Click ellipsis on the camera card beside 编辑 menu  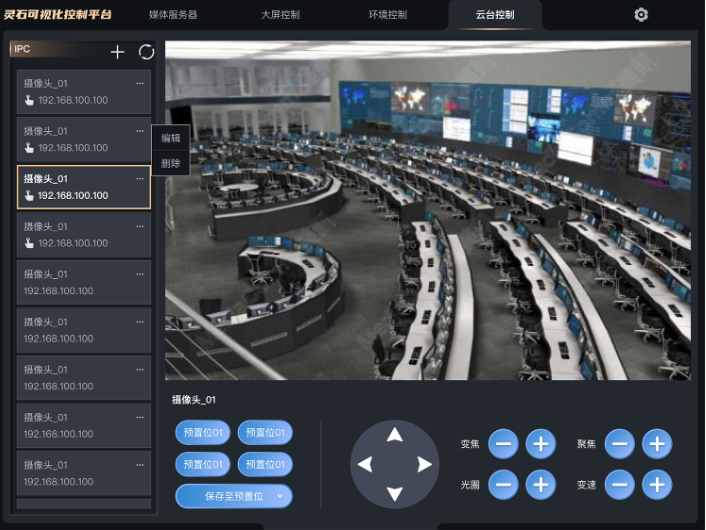pyautogui.click(x=140, y=131)
